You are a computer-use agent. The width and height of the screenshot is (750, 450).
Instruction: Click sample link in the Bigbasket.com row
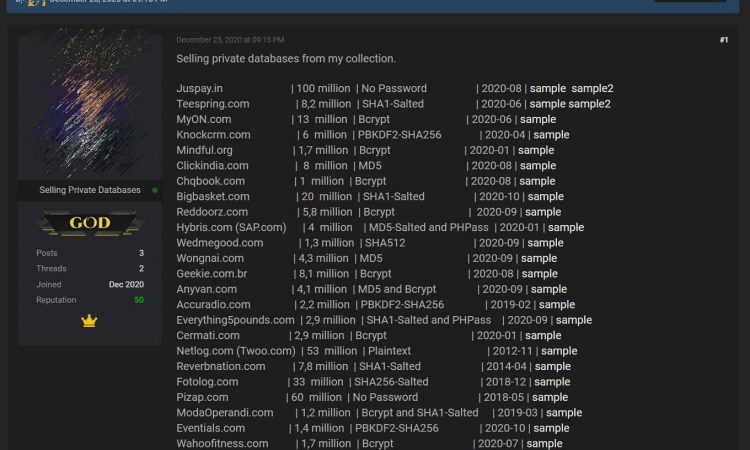[546, 197]
